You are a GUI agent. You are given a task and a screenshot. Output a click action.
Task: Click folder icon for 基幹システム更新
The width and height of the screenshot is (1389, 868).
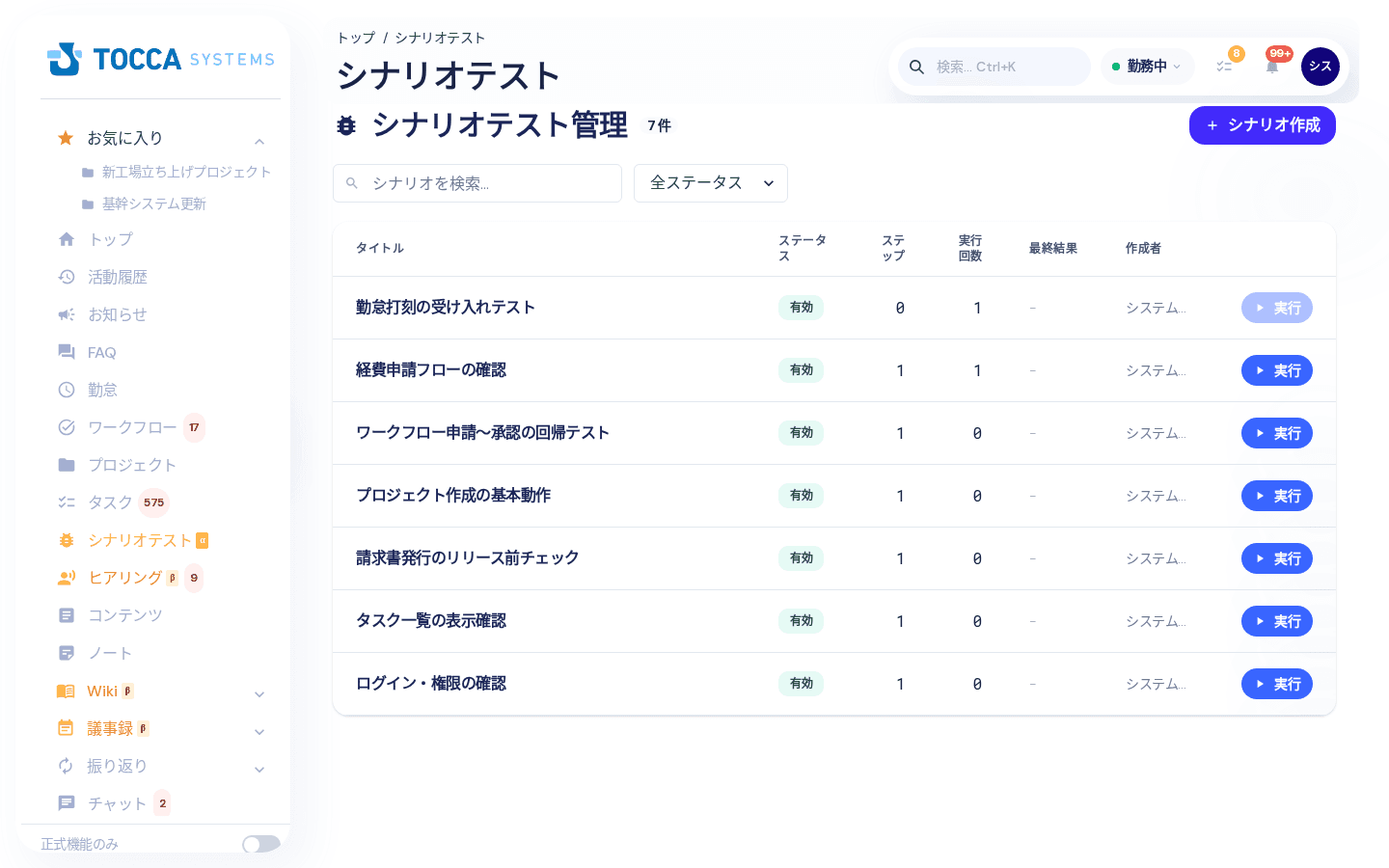(x=88, y=204)
